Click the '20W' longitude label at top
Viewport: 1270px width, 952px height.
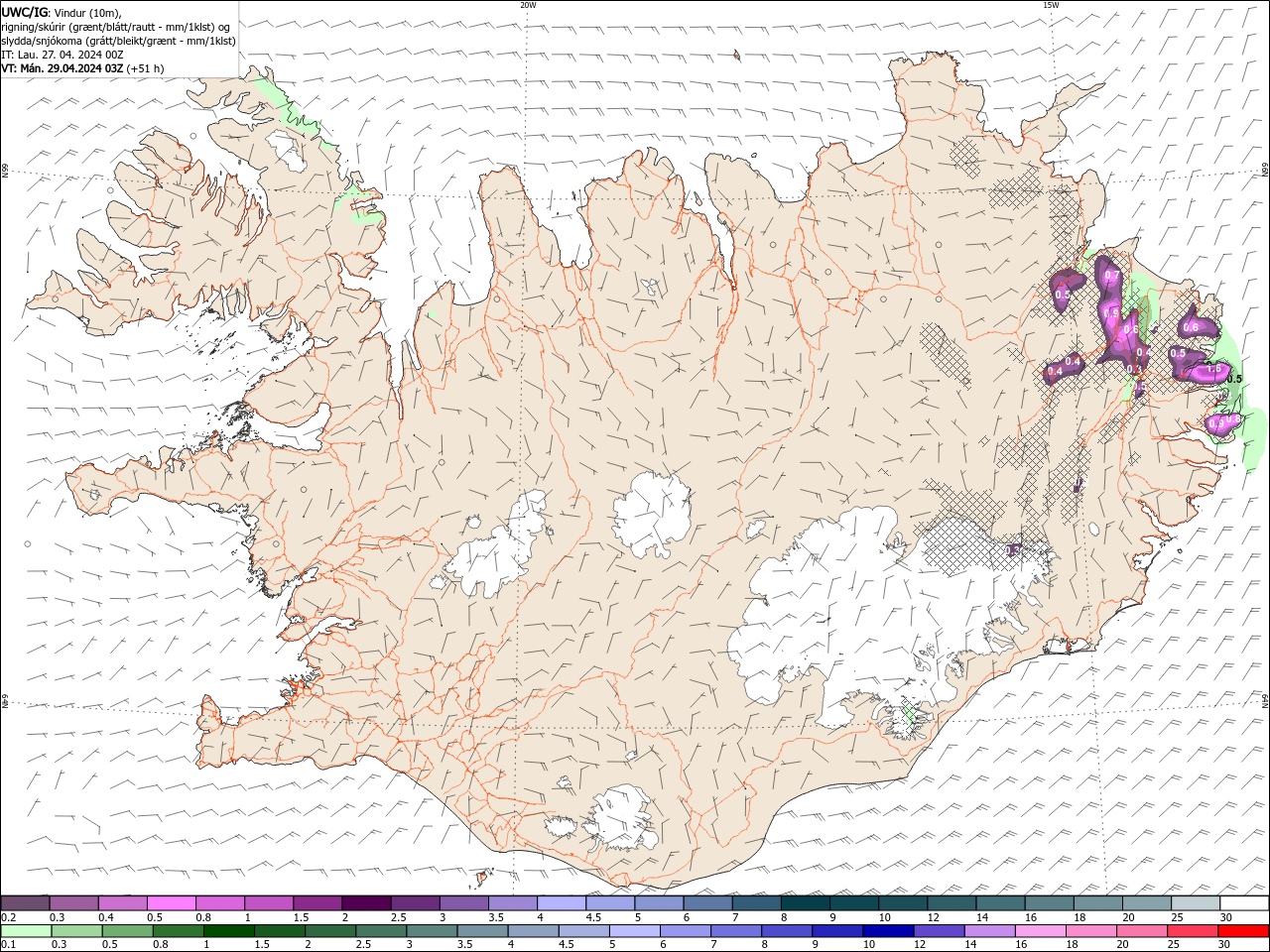528,5
